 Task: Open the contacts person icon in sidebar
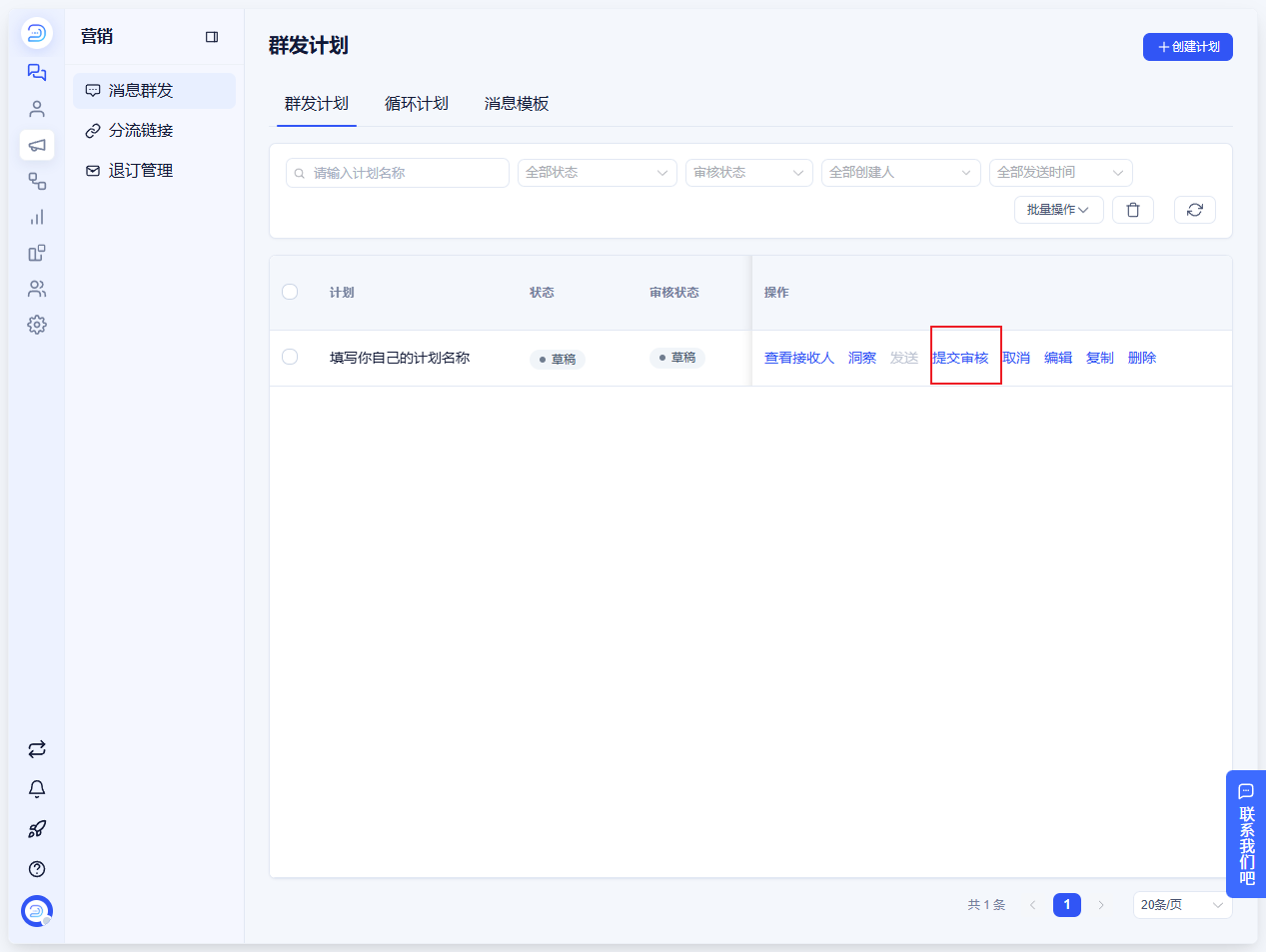(x=37, y=109)
